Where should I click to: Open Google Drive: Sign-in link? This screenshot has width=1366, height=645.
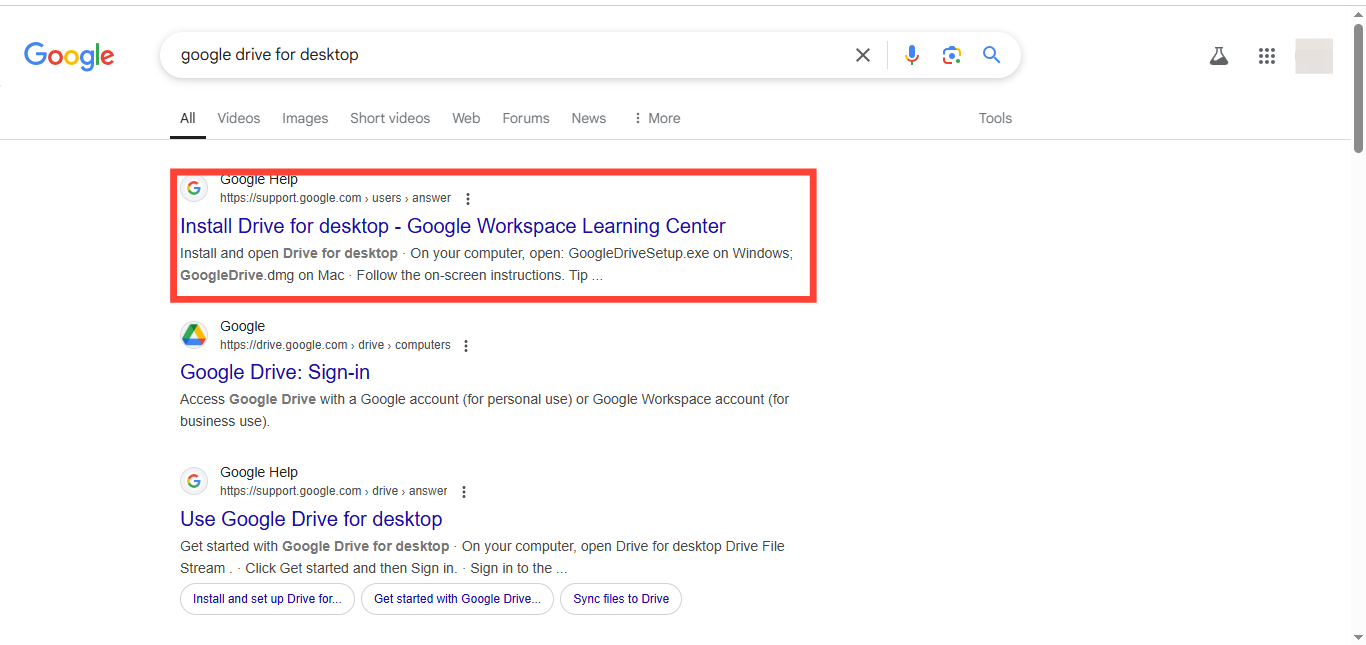(275, 372)
